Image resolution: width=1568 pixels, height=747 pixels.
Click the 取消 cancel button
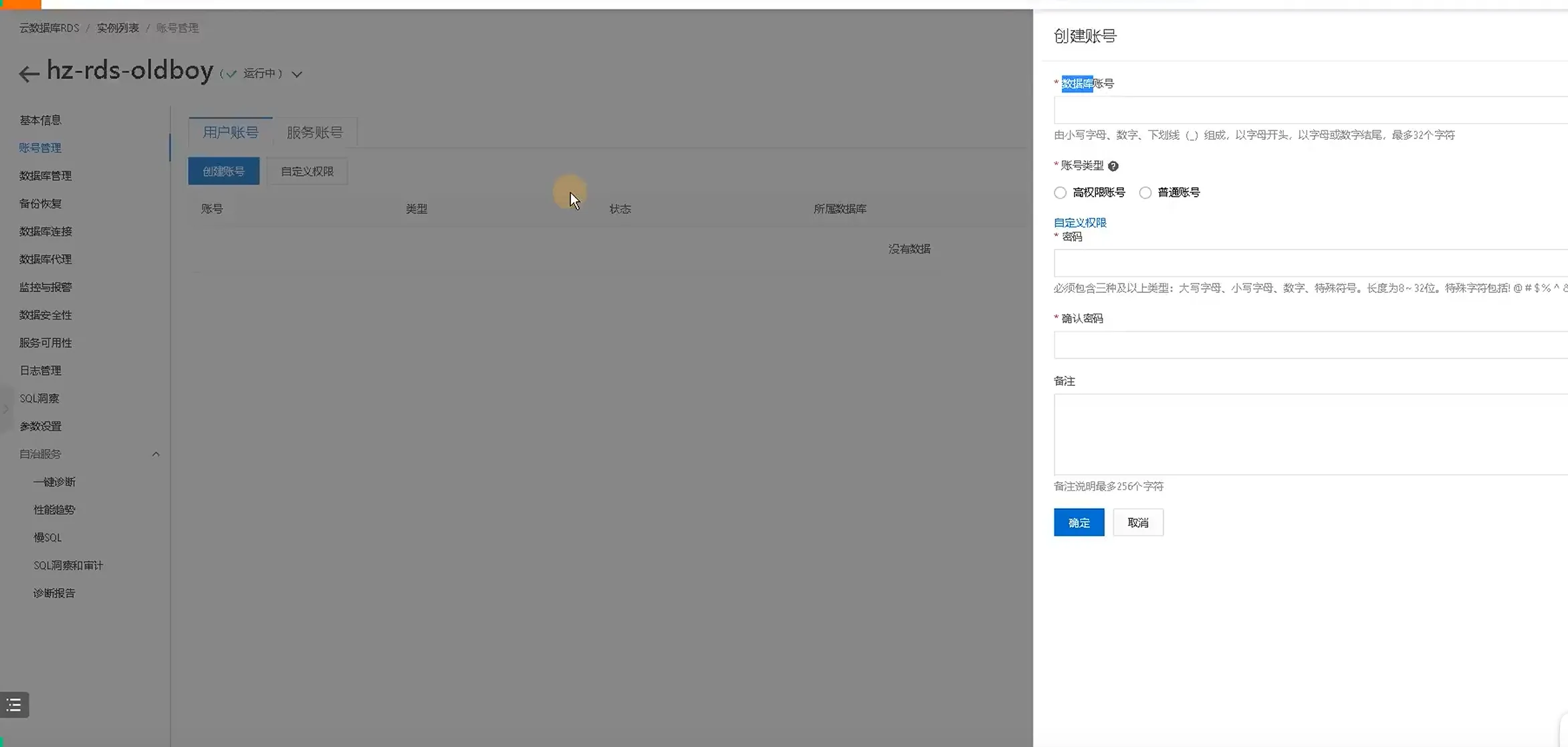pos(1137,522)
